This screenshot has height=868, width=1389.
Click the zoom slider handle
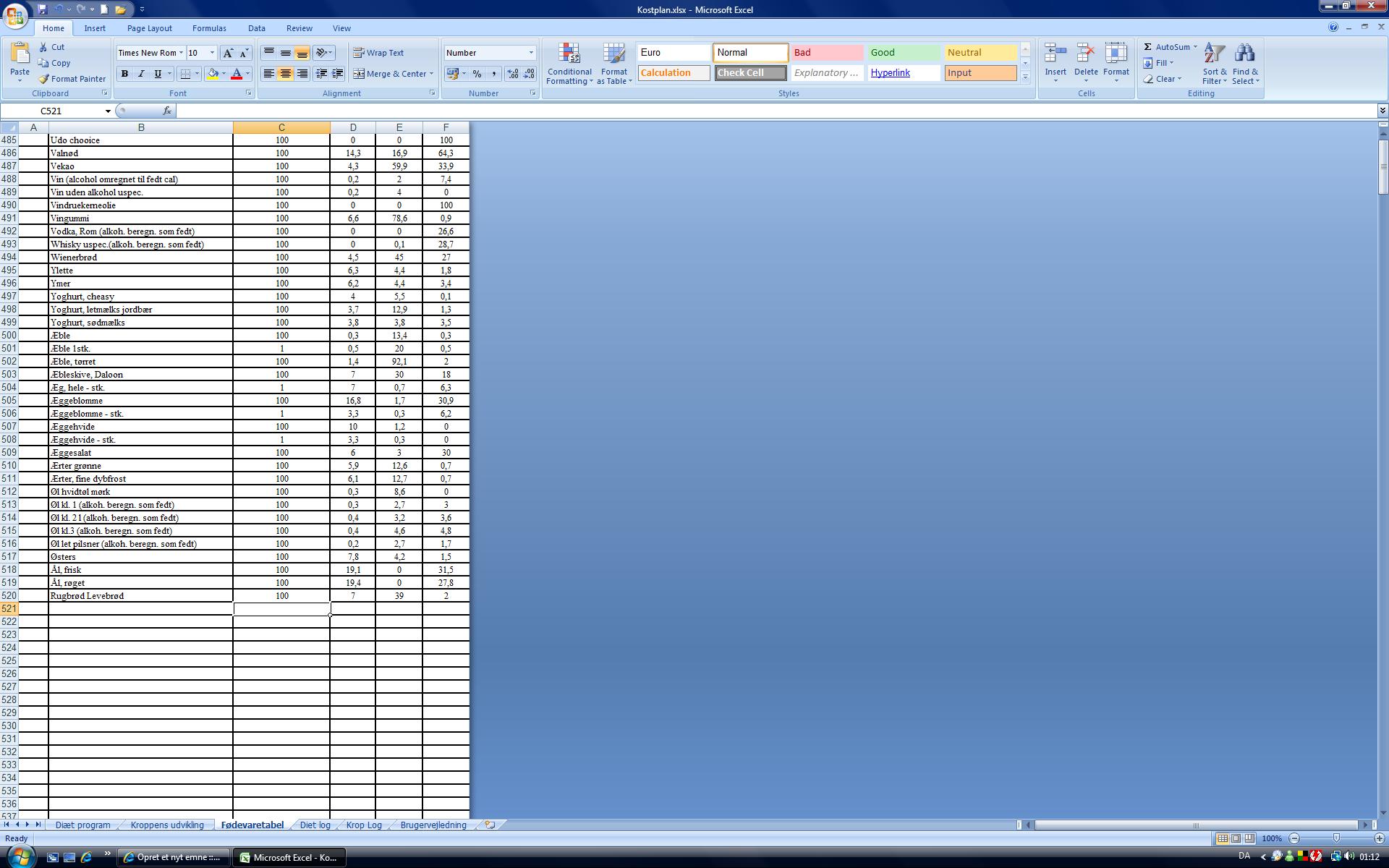[1336, 838]
